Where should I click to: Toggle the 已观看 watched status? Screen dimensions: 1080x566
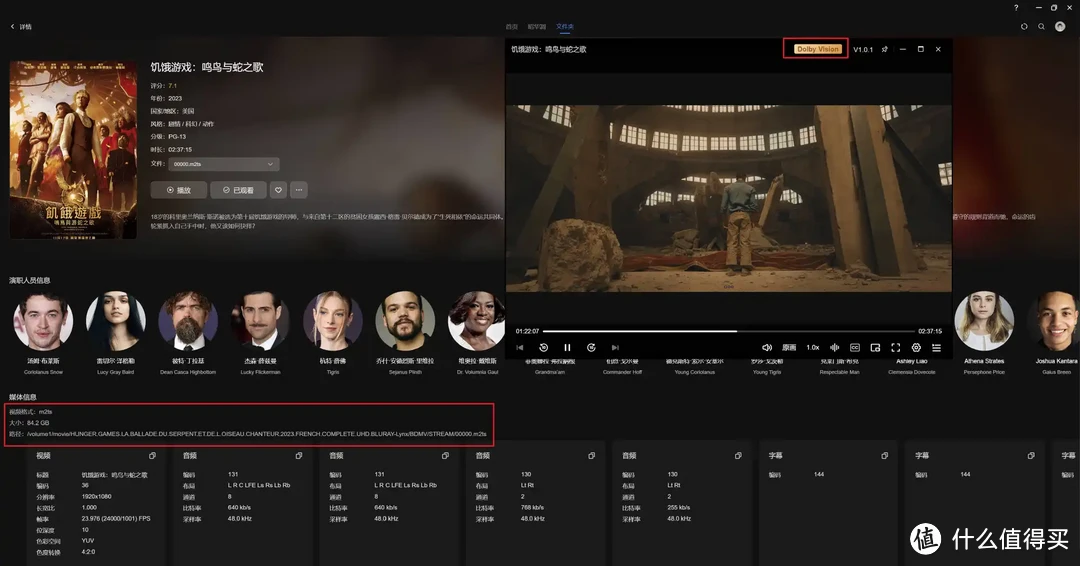coord(238,190)
